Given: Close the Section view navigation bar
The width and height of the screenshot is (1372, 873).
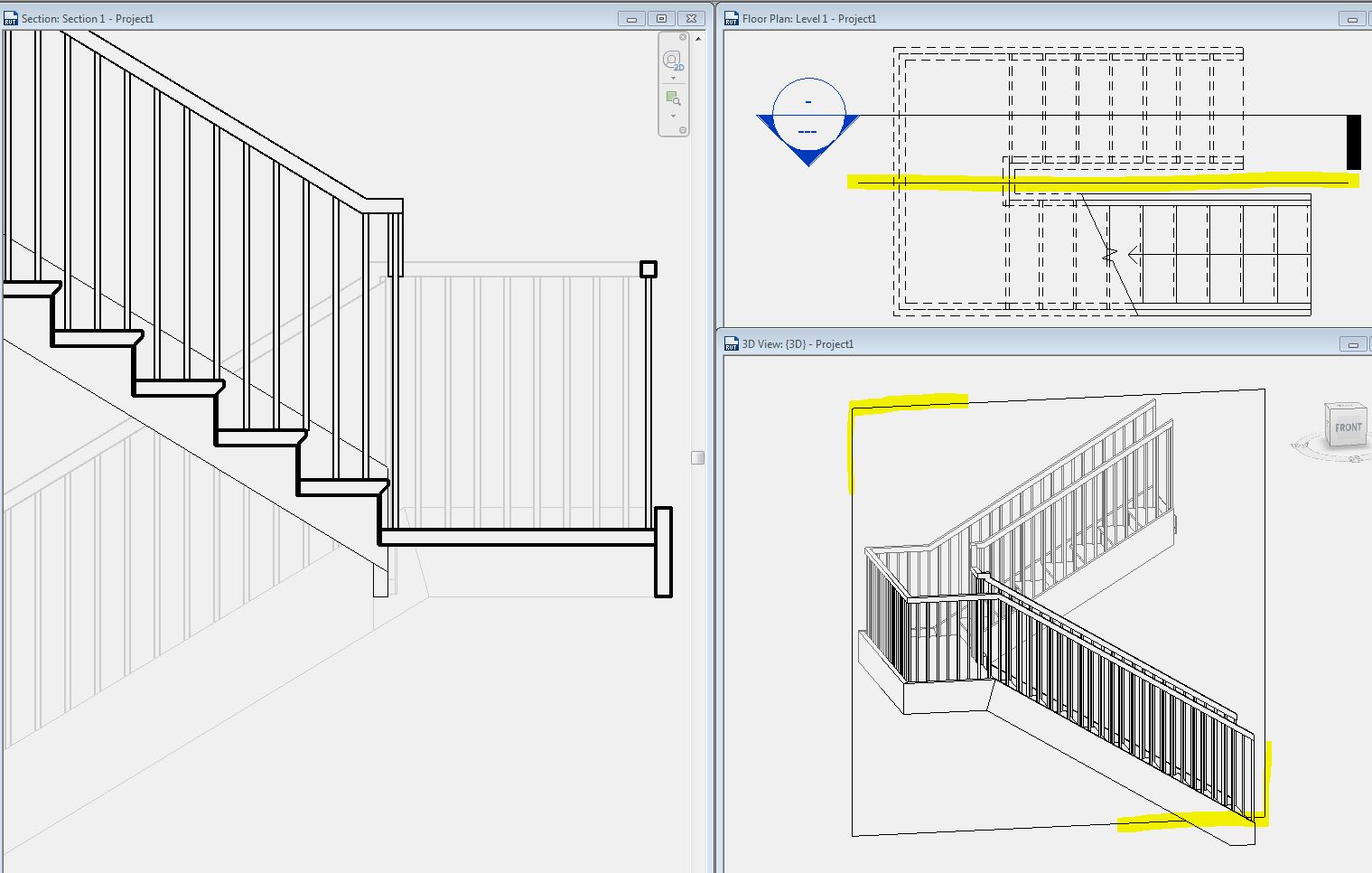Looking at the screenshot, I should 683,37.
